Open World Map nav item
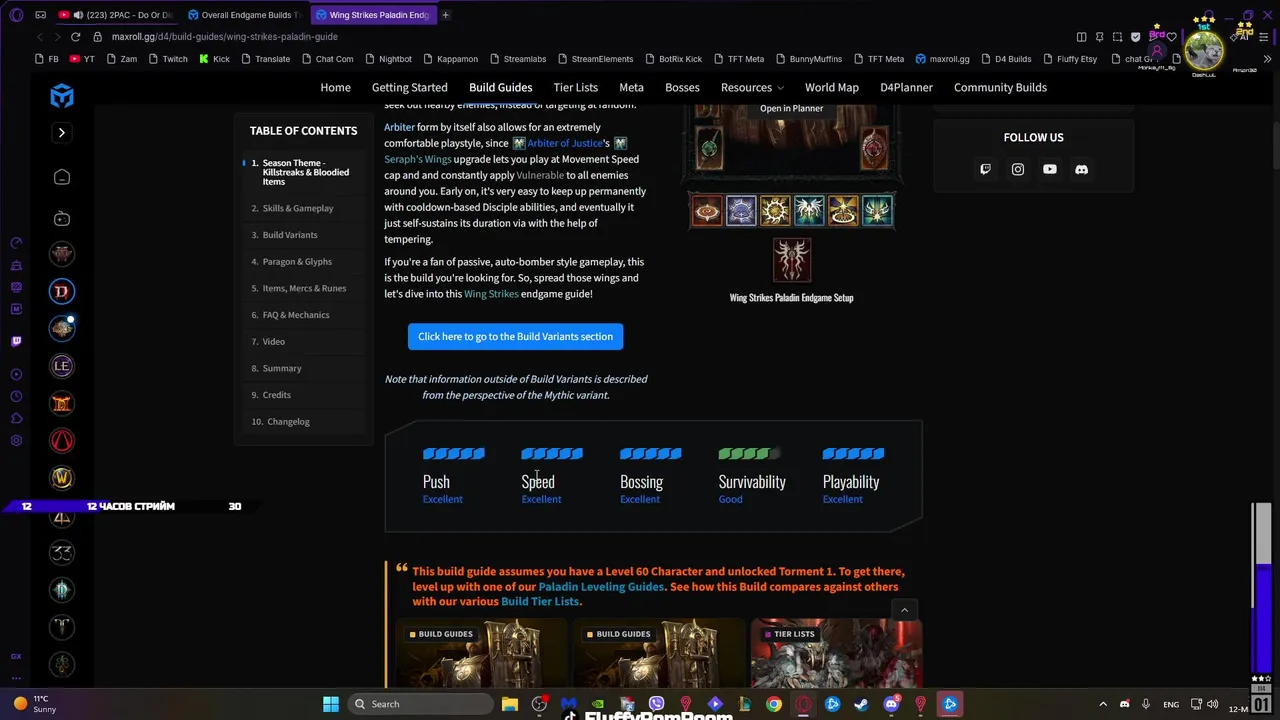Screen dimensions: 1280x720 832,87
